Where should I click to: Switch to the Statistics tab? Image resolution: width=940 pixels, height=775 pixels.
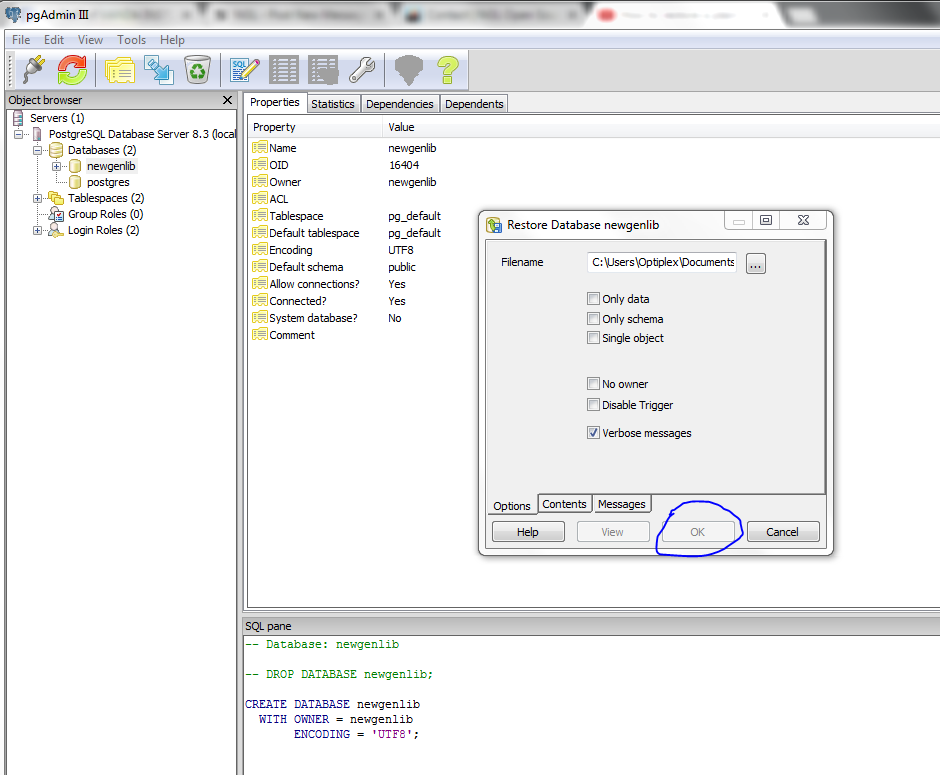pos(333,104)
